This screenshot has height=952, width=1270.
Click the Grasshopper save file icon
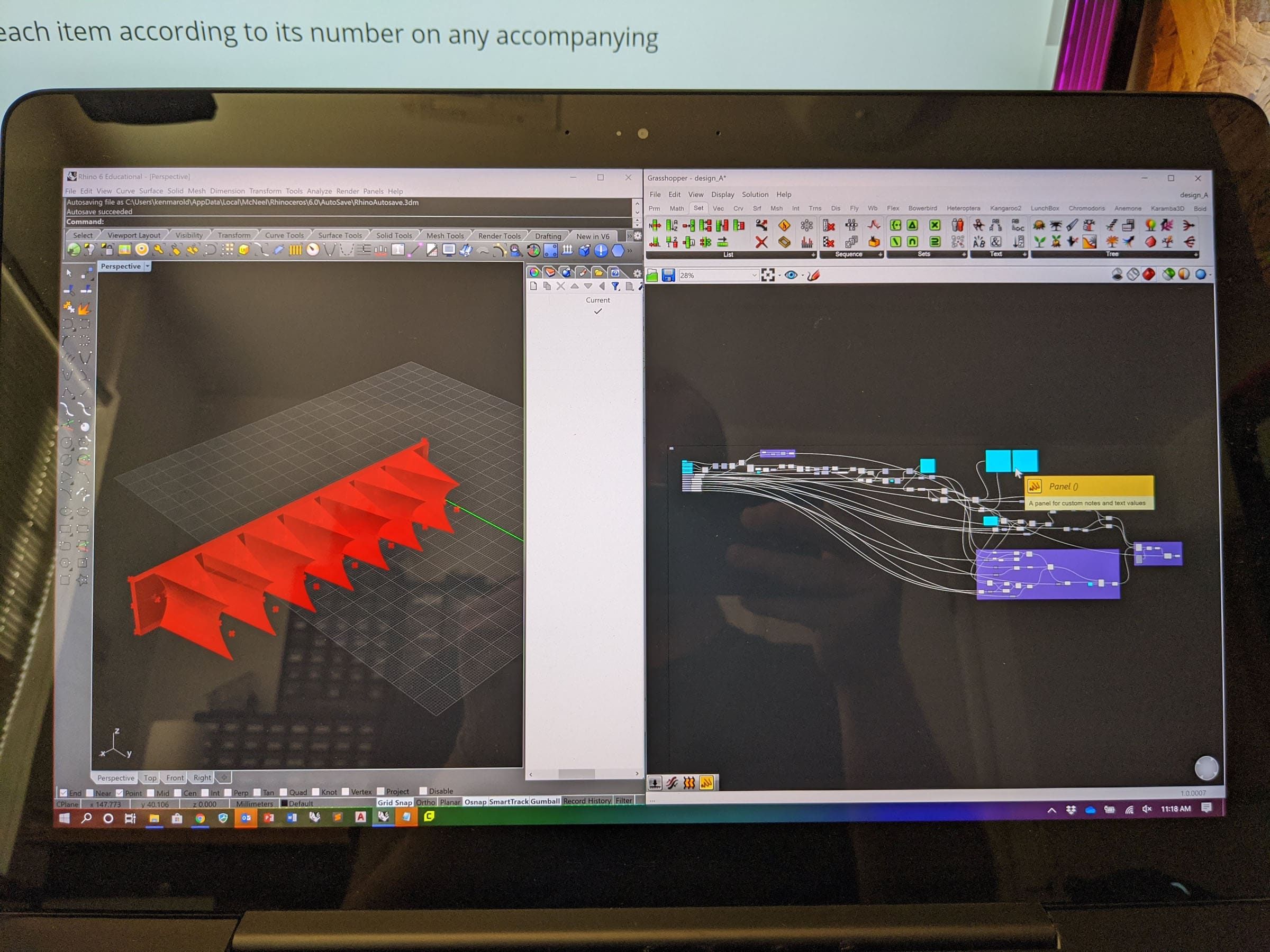(668, 276)
